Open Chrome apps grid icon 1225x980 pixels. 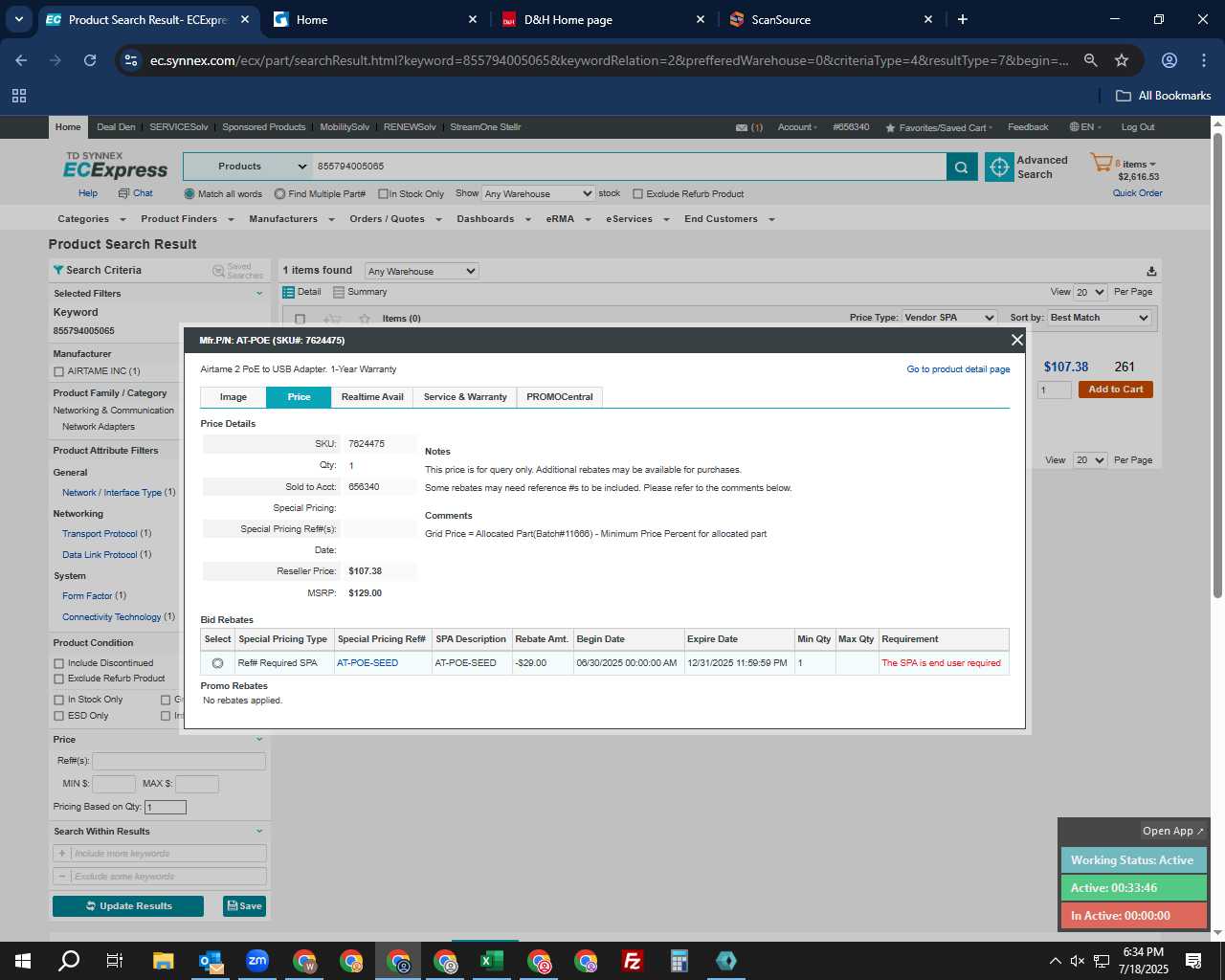pyautogui.click(x=19, y=96)
